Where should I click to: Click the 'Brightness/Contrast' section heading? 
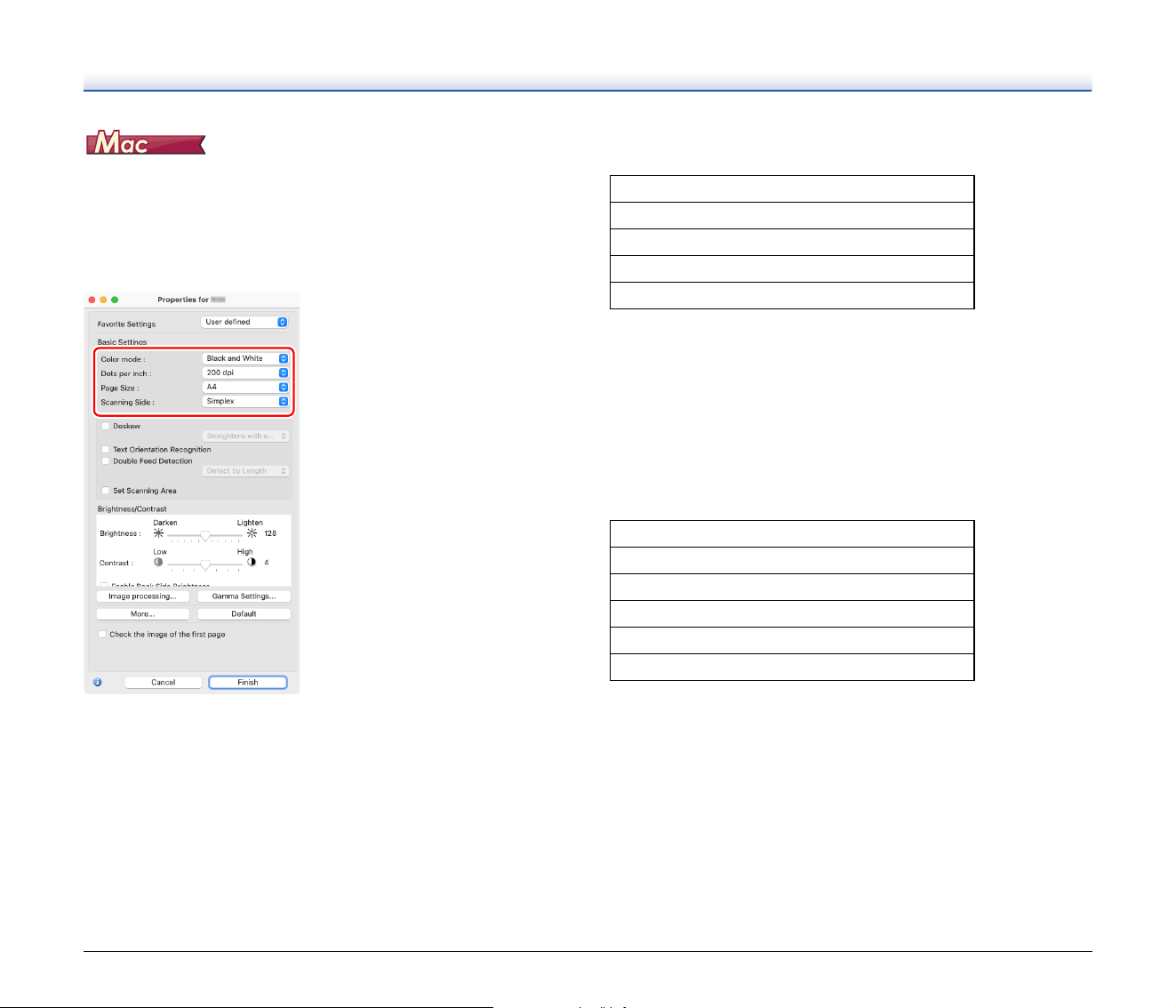(132, 509)
